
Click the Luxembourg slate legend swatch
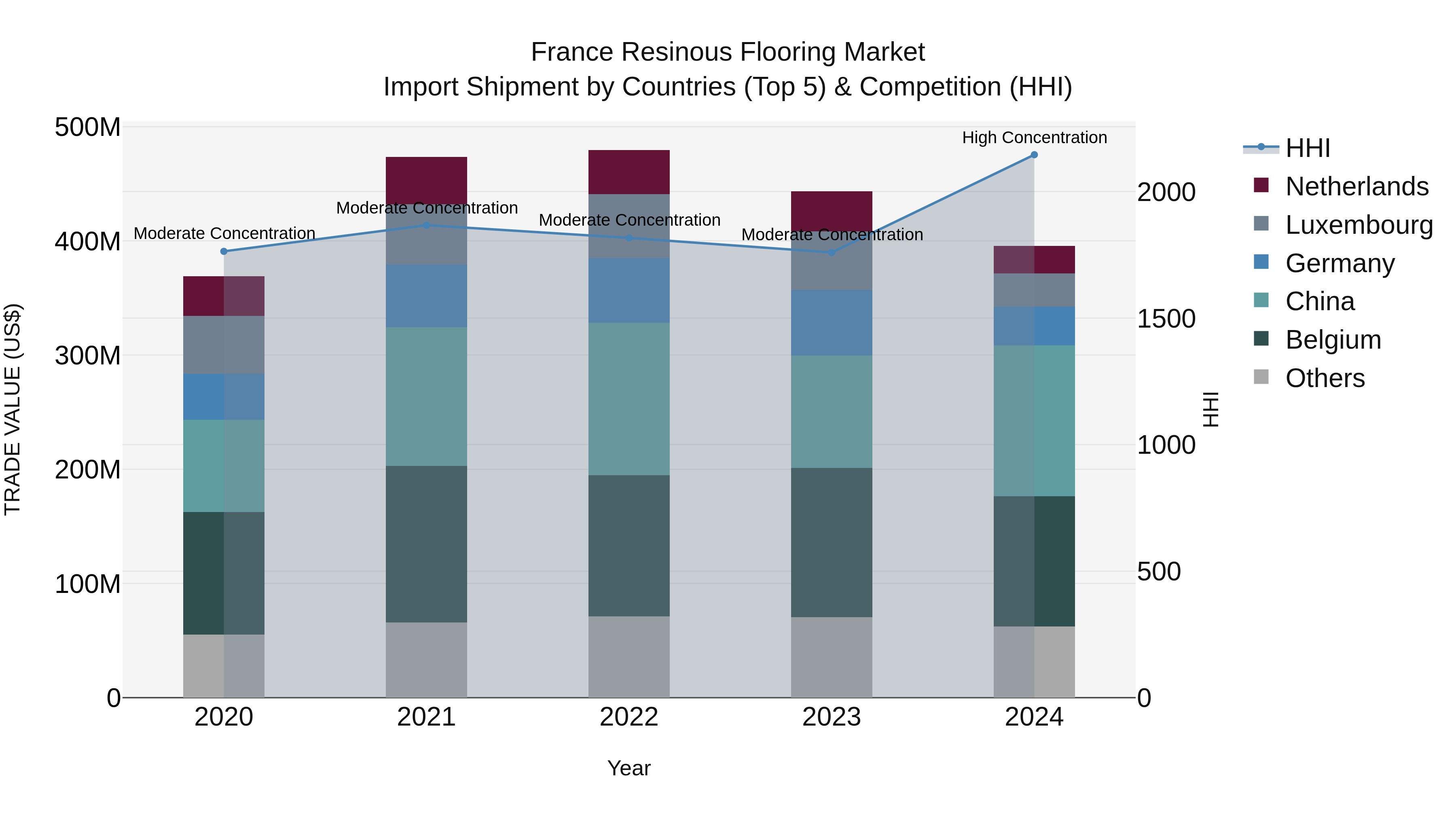(1261, 224)
